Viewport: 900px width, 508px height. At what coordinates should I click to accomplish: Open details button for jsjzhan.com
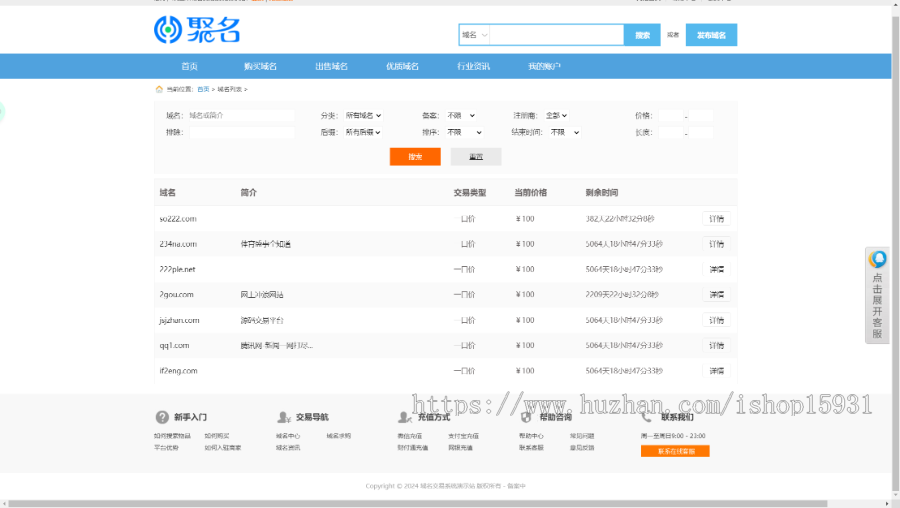click(716, 320)
